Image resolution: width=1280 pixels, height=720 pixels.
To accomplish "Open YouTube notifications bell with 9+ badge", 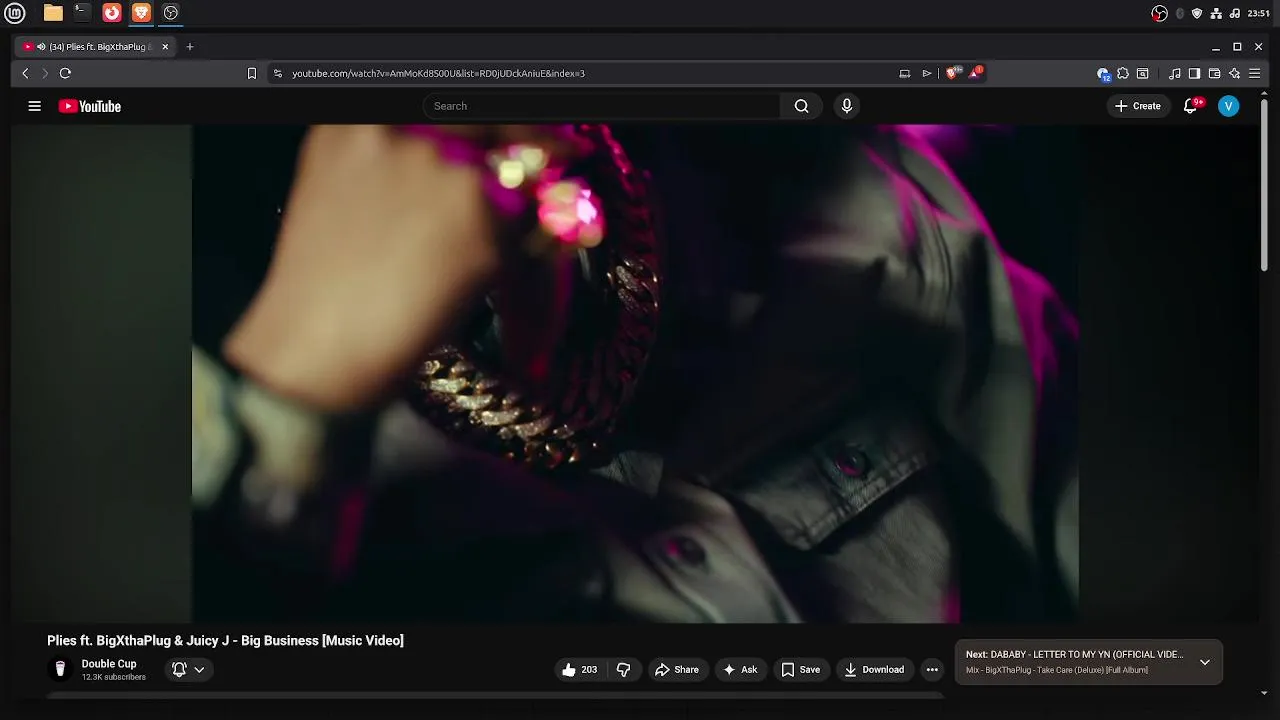I will pos(1191,106).
